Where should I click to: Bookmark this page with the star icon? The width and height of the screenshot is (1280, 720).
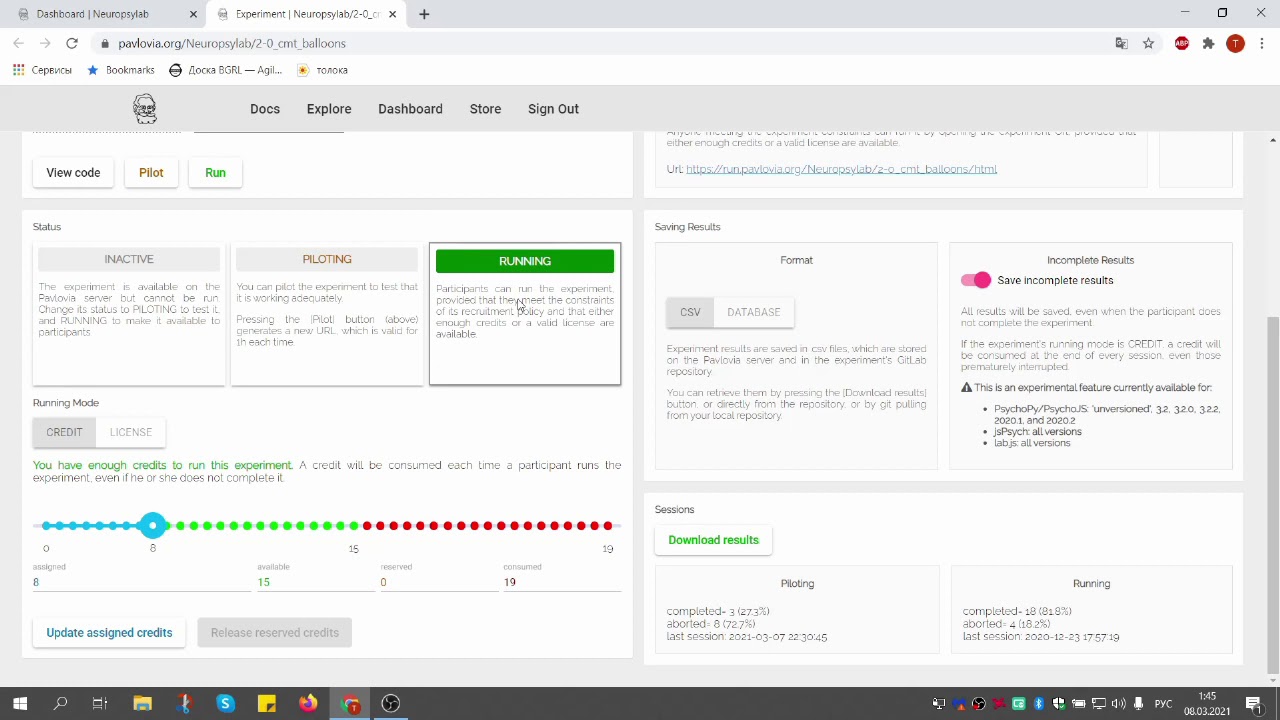coord(1148,43)
